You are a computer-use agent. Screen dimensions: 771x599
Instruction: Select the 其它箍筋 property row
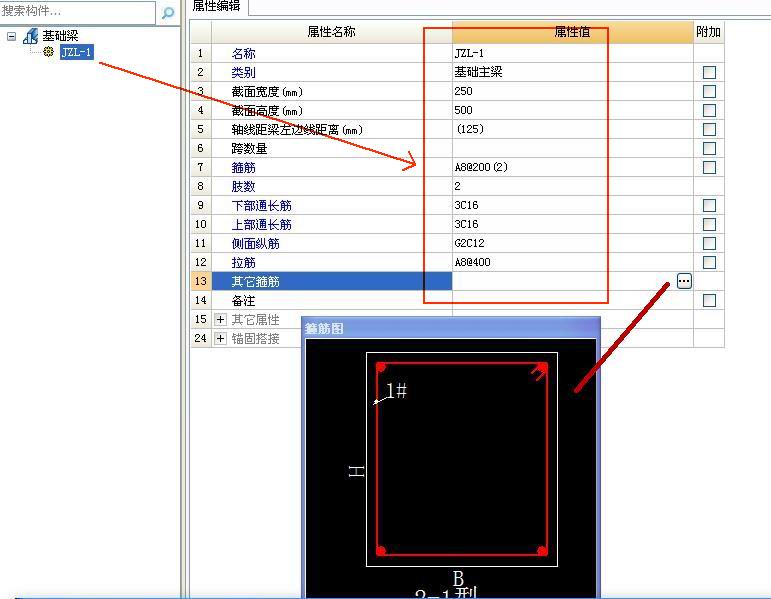pos(332,281)
